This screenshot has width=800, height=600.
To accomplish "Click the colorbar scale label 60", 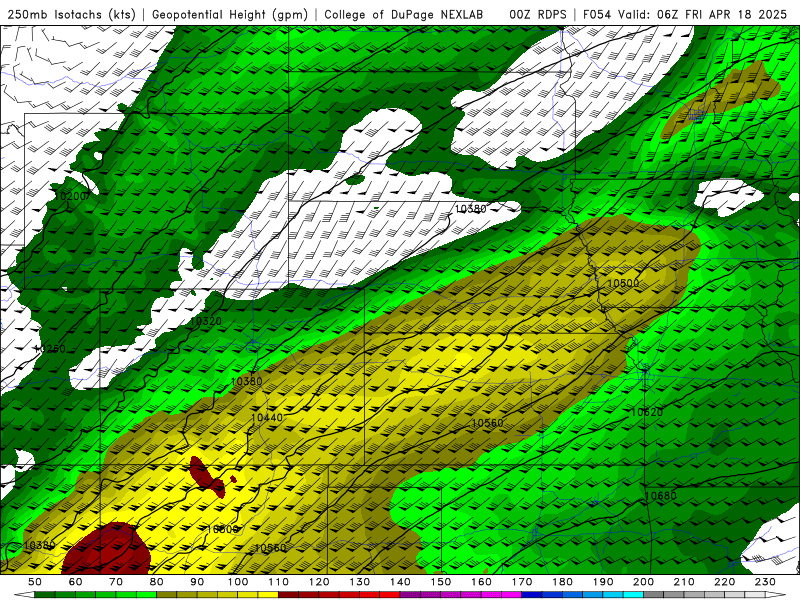I will click(x=75, y=582).
